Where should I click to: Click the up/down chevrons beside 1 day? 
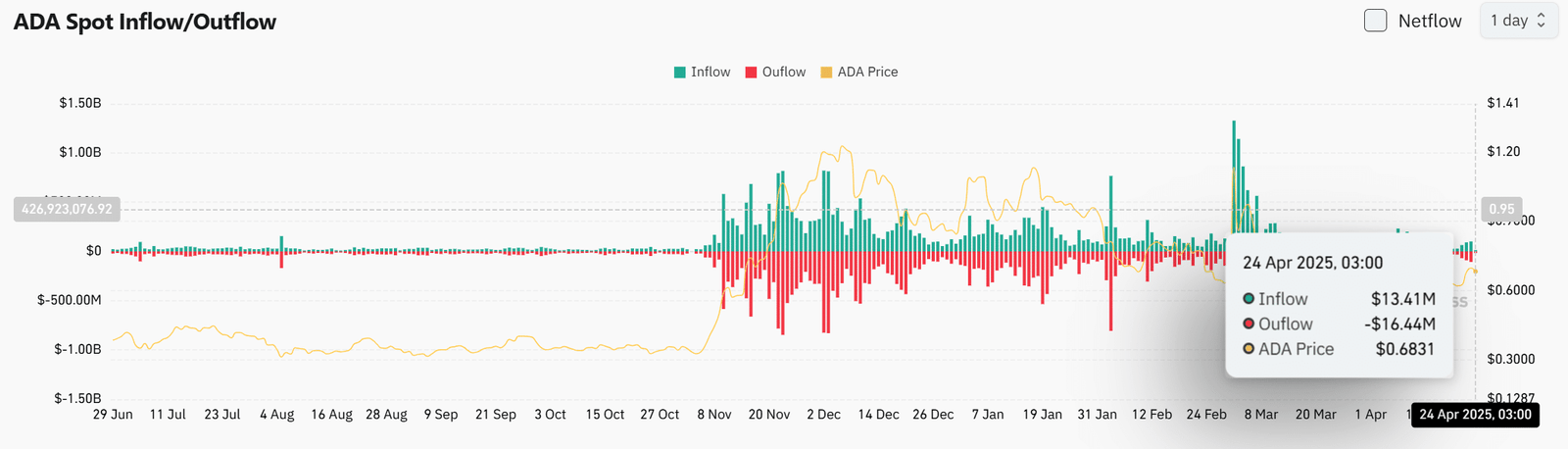coord(1541,21)
